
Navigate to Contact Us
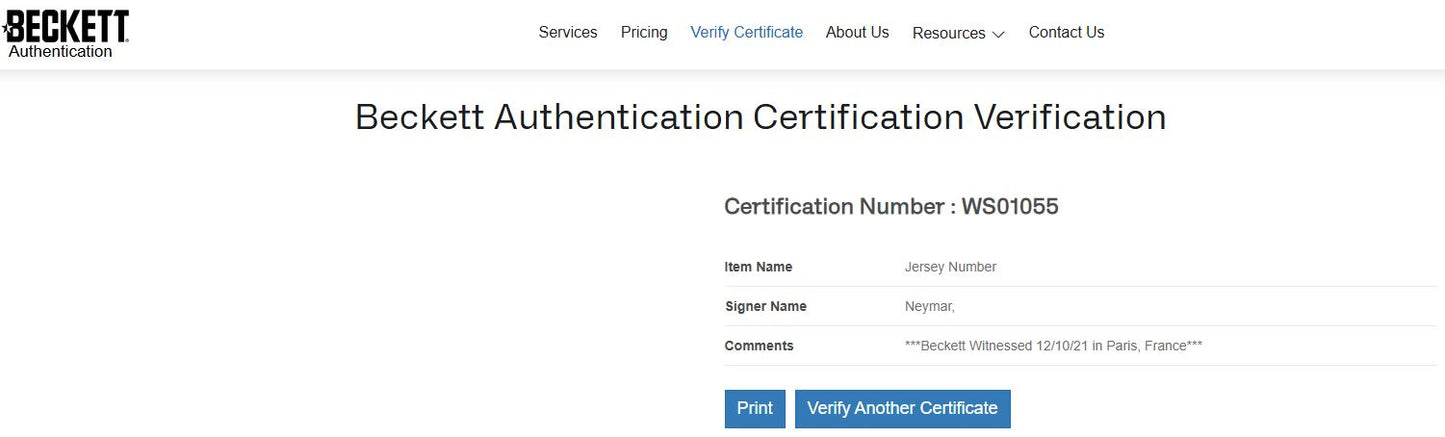pos(1066,32)
